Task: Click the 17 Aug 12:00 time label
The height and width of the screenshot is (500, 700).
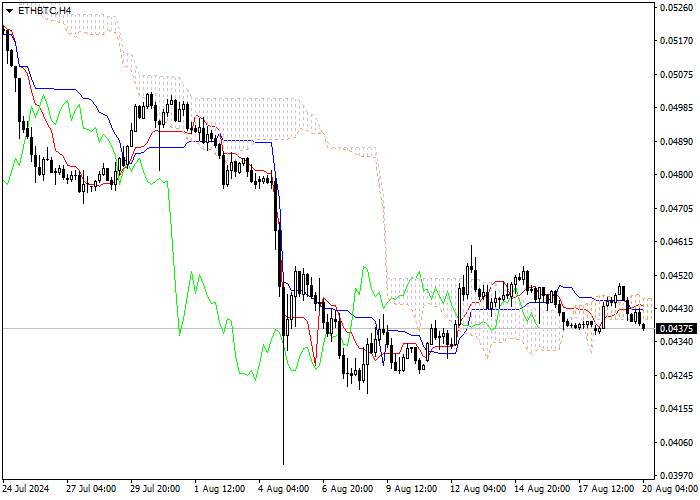Action: (606, 489)
